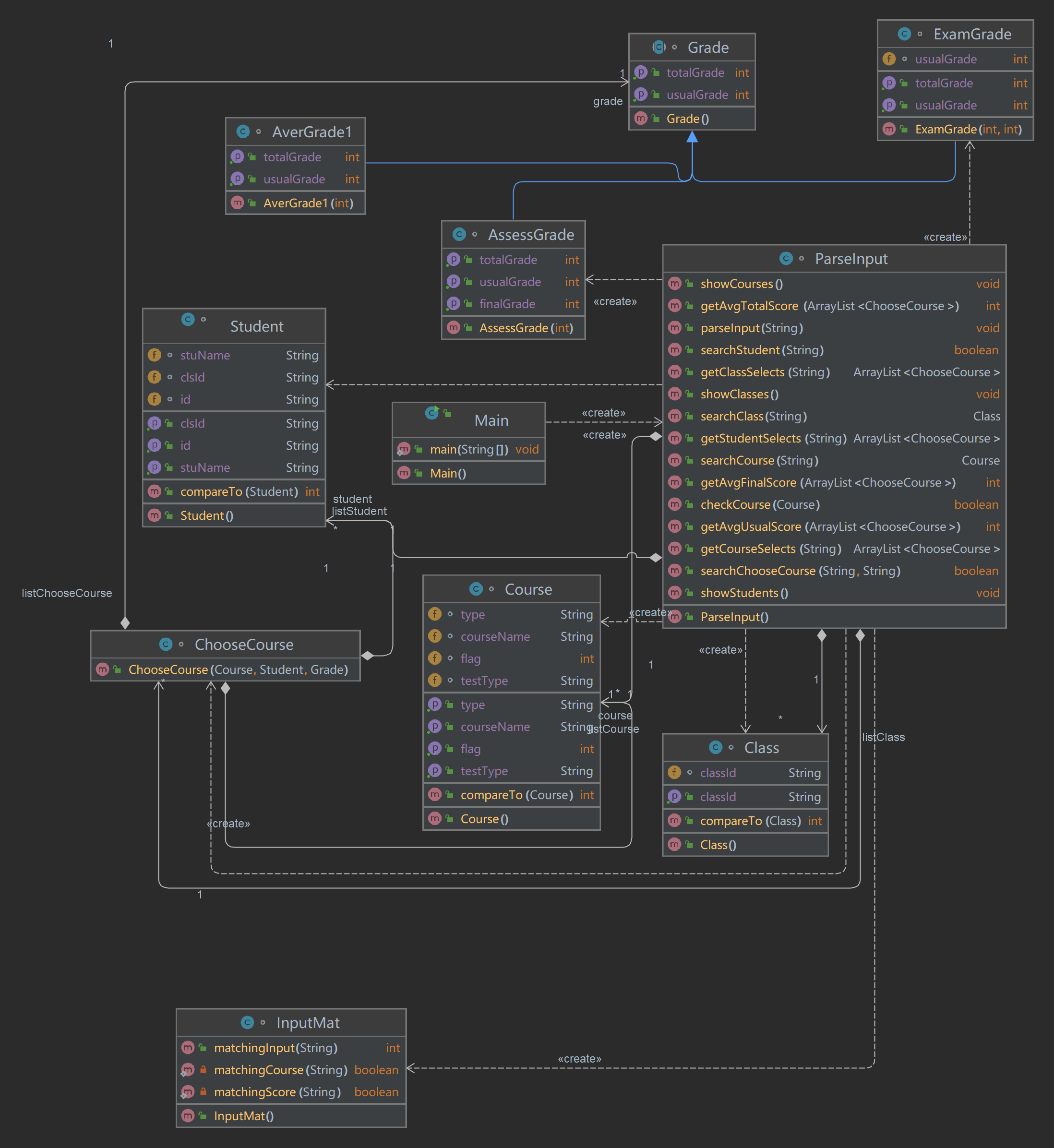The image size is (1054, 1148).
Task: Select the AverGrade1(int) constructor
Action: (x=308, y=203)
